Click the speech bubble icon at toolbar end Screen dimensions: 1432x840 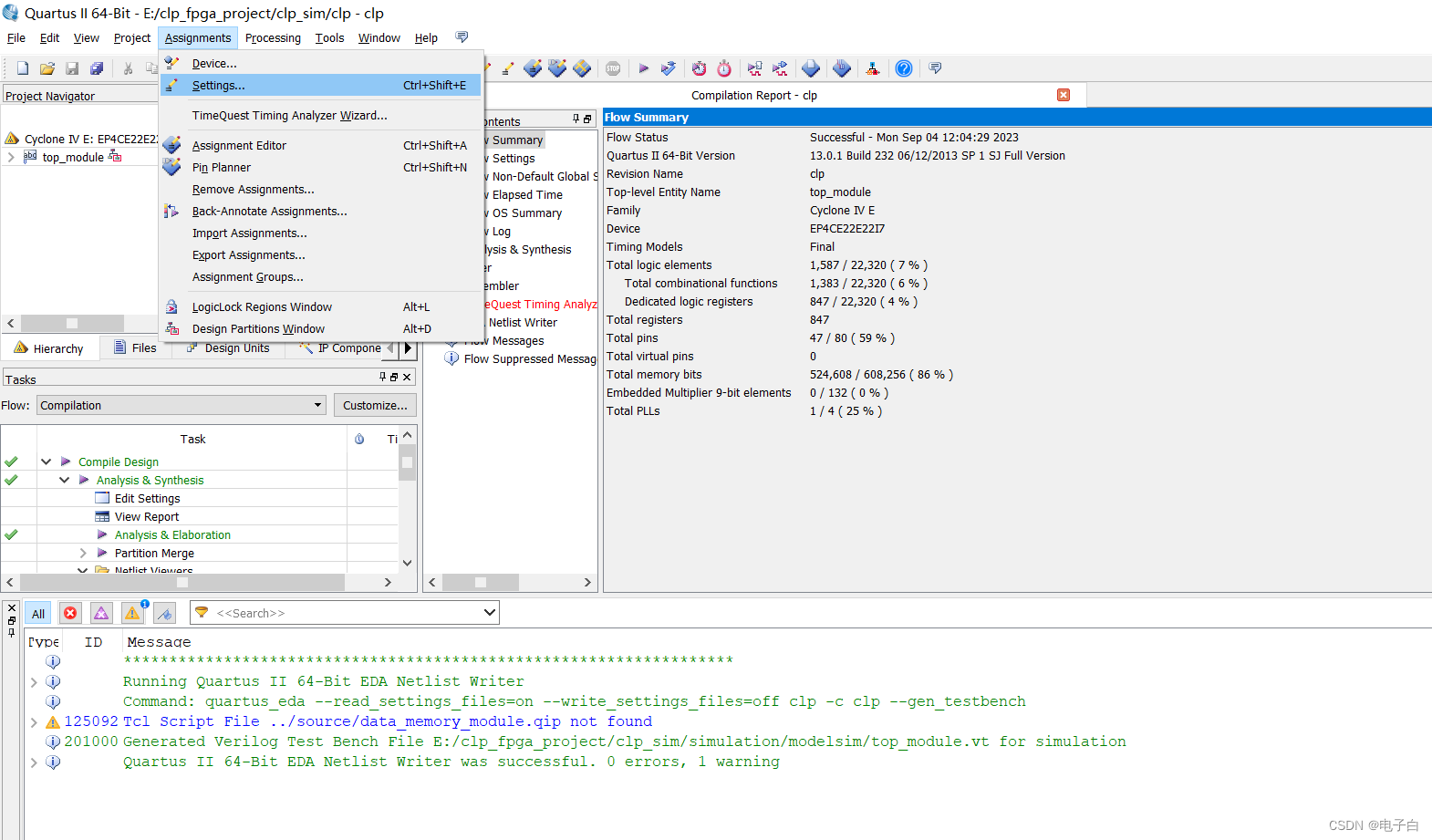[935, 68]
